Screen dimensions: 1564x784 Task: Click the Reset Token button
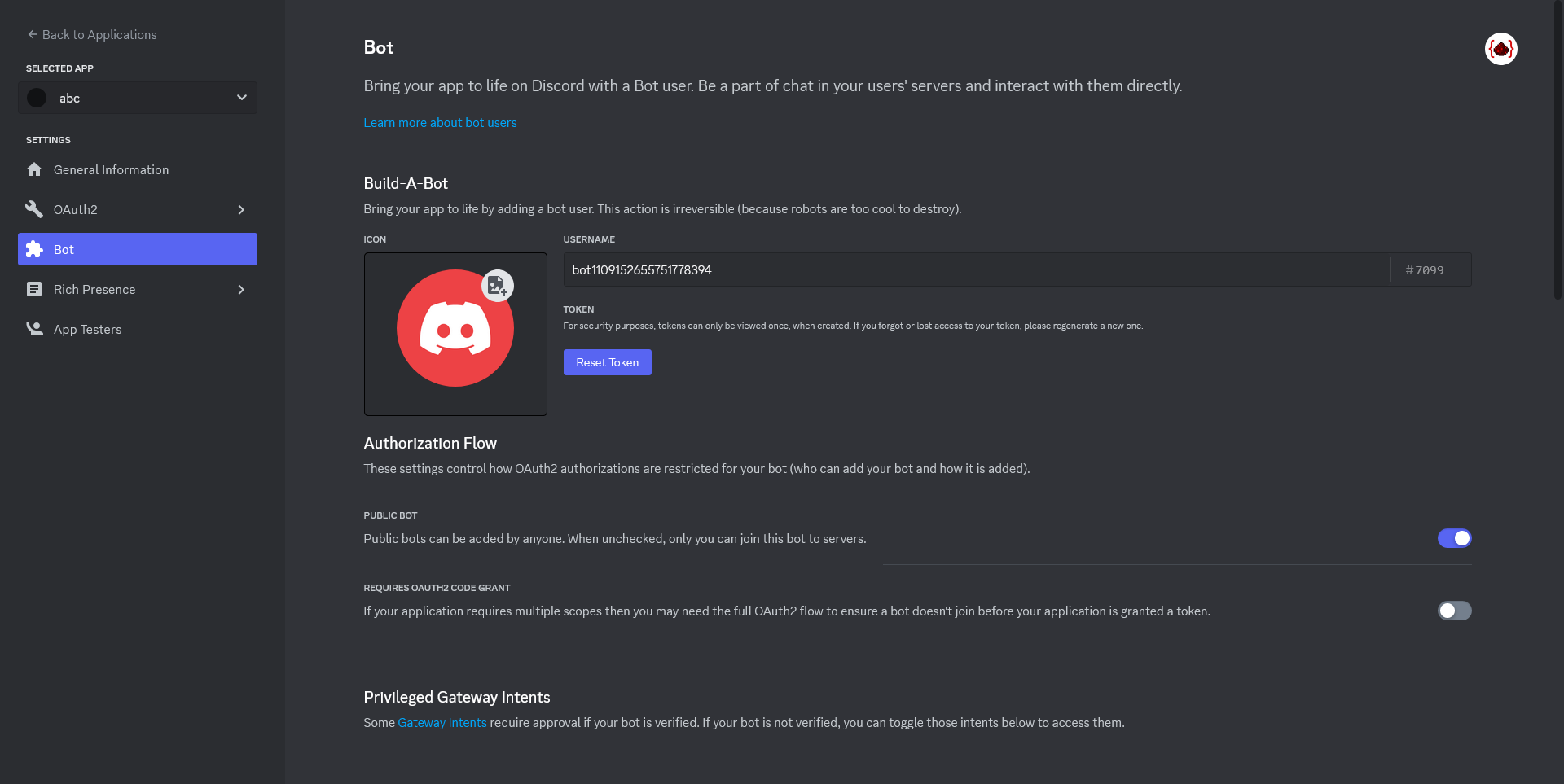point(607,362)
